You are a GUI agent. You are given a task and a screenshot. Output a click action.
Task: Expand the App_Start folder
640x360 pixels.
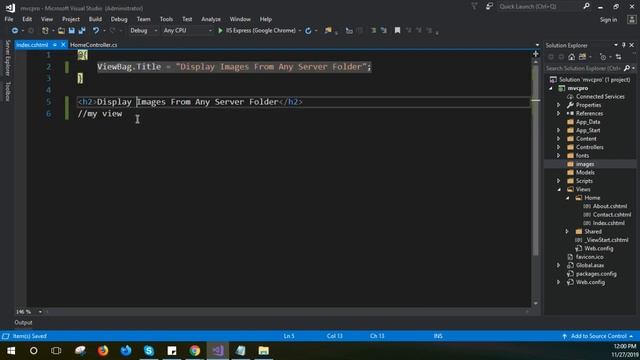tap(559, 130)
